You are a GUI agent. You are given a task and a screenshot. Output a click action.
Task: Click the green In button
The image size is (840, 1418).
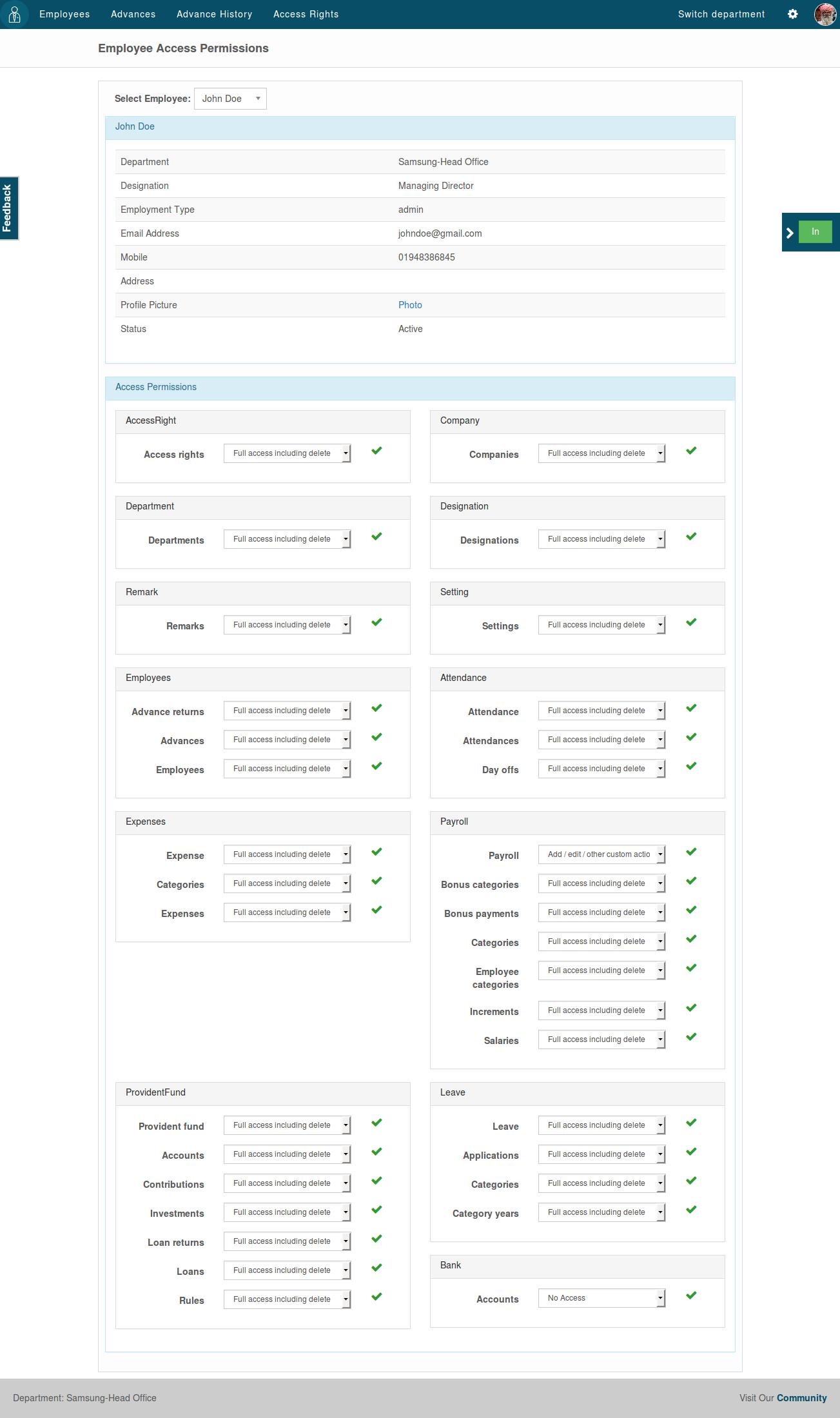tap(815, 232)
